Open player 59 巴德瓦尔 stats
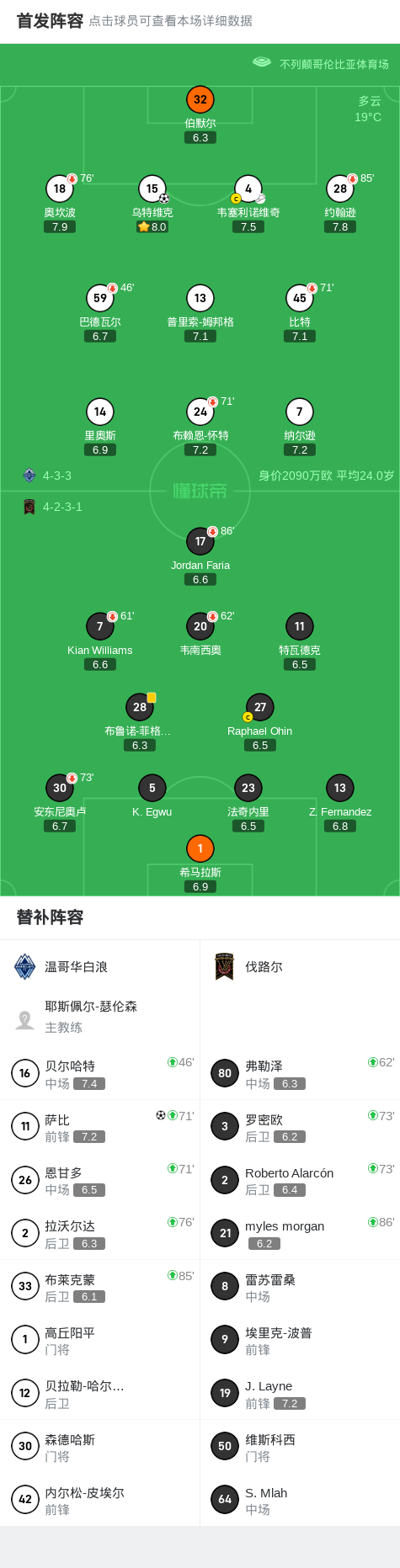This screenshot has height=1568, width=400. (100, 298)
